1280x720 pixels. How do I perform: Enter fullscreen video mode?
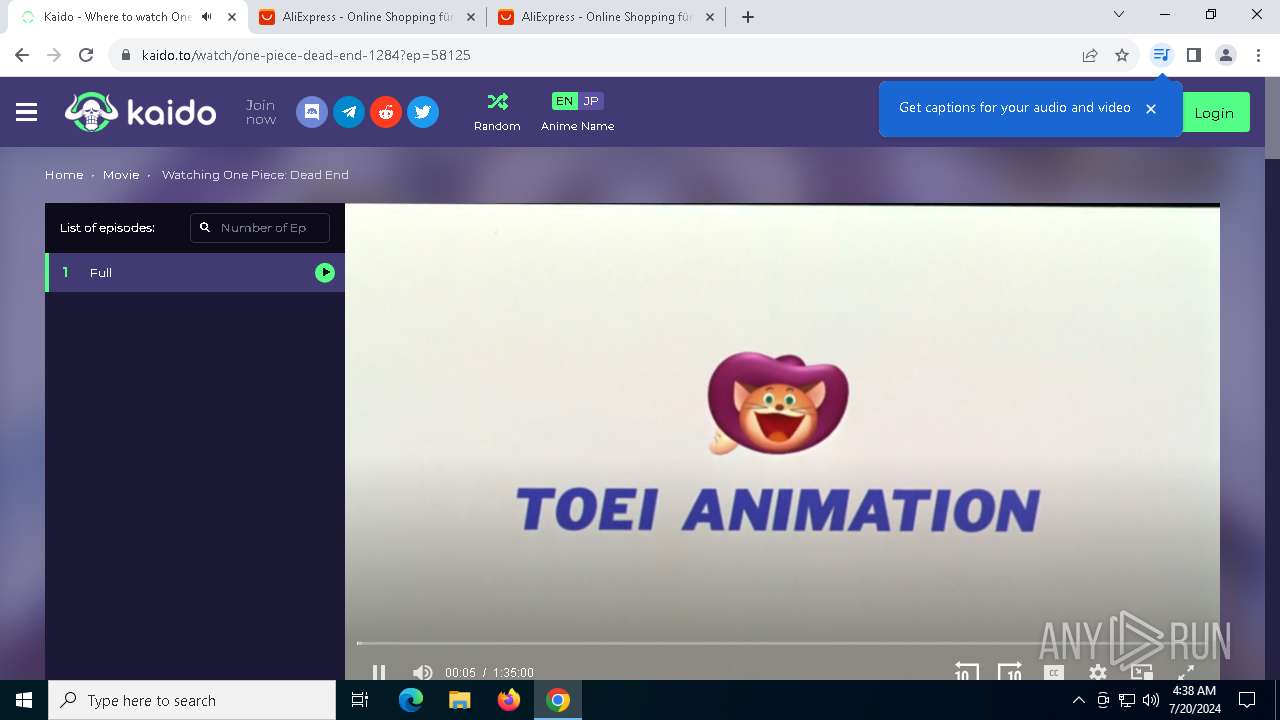tap(1186, 673)
